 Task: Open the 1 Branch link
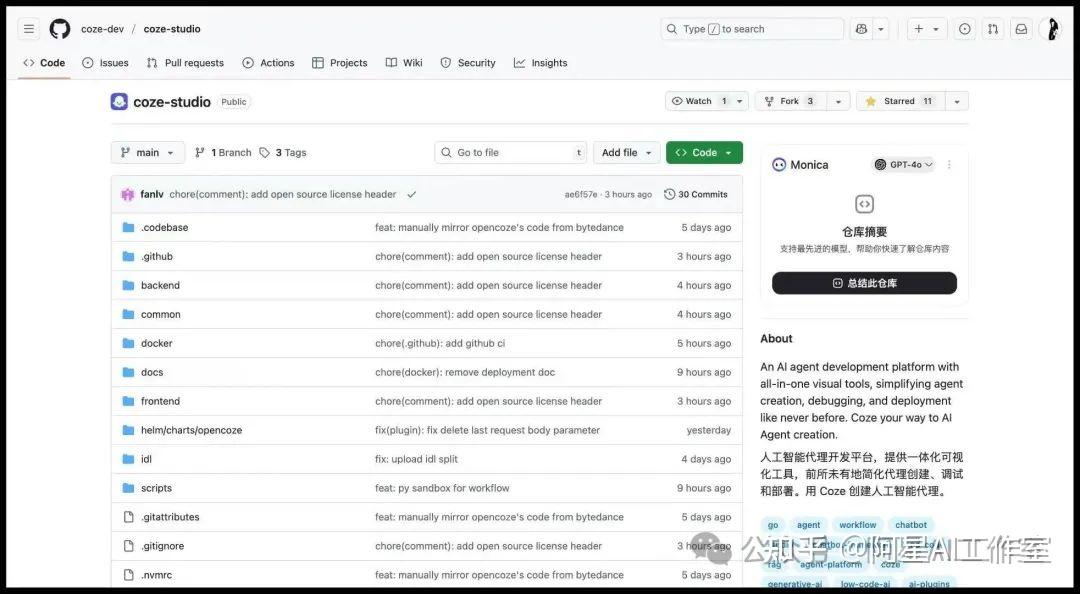pos(223,152)
